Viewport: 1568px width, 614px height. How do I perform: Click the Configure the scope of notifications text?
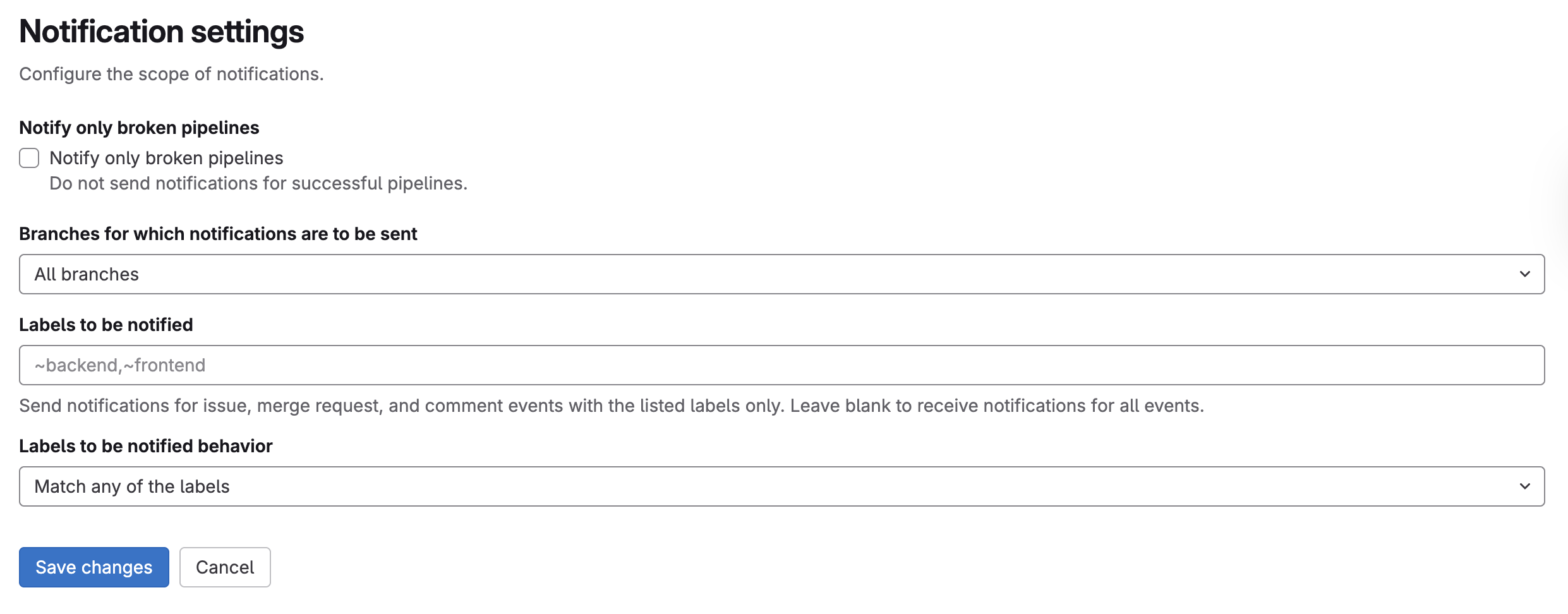(x=171, y=74)
